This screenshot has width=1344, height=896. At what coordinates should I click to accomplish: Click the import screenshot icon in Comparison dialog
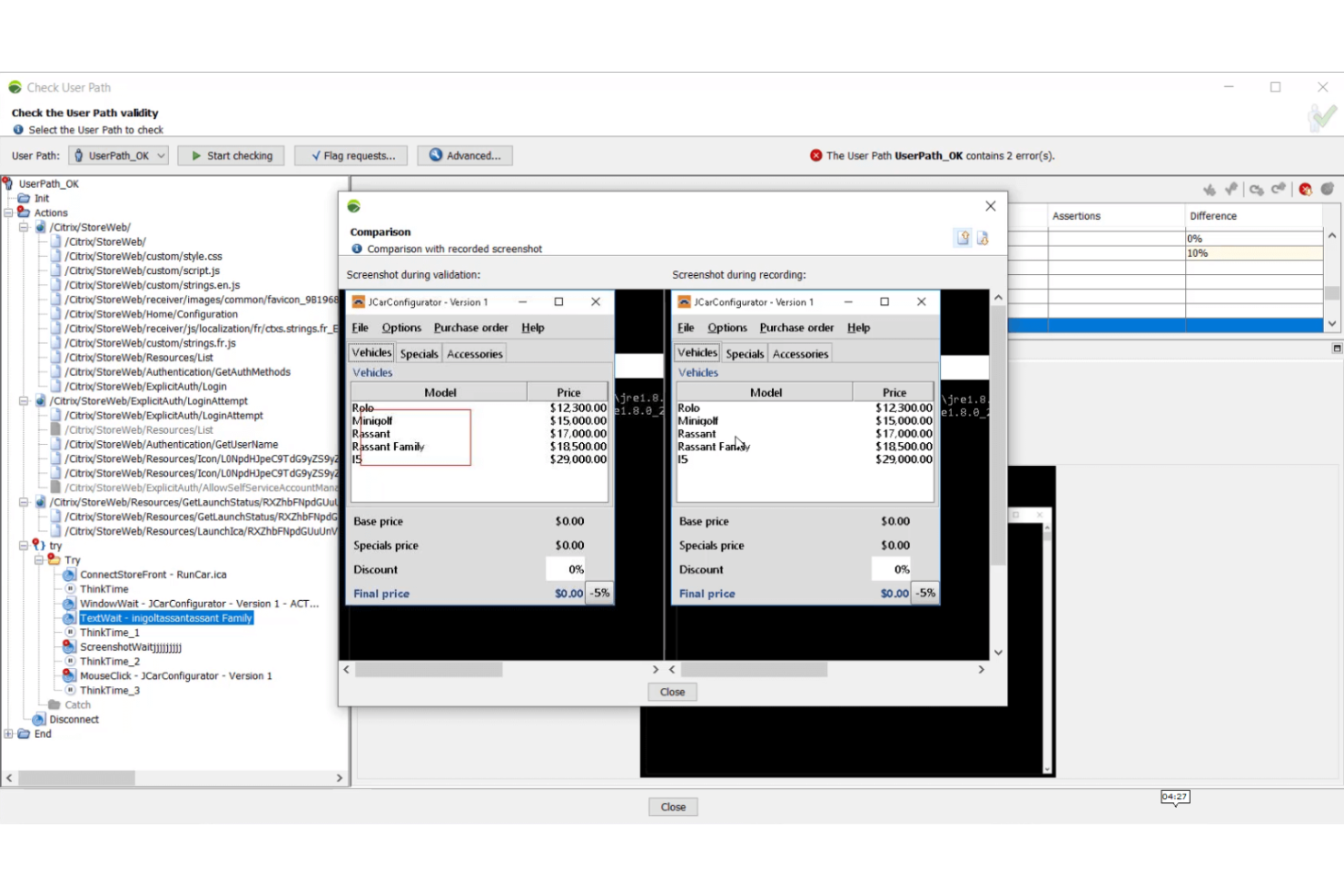pyautogui.click(x=983, y=237)
